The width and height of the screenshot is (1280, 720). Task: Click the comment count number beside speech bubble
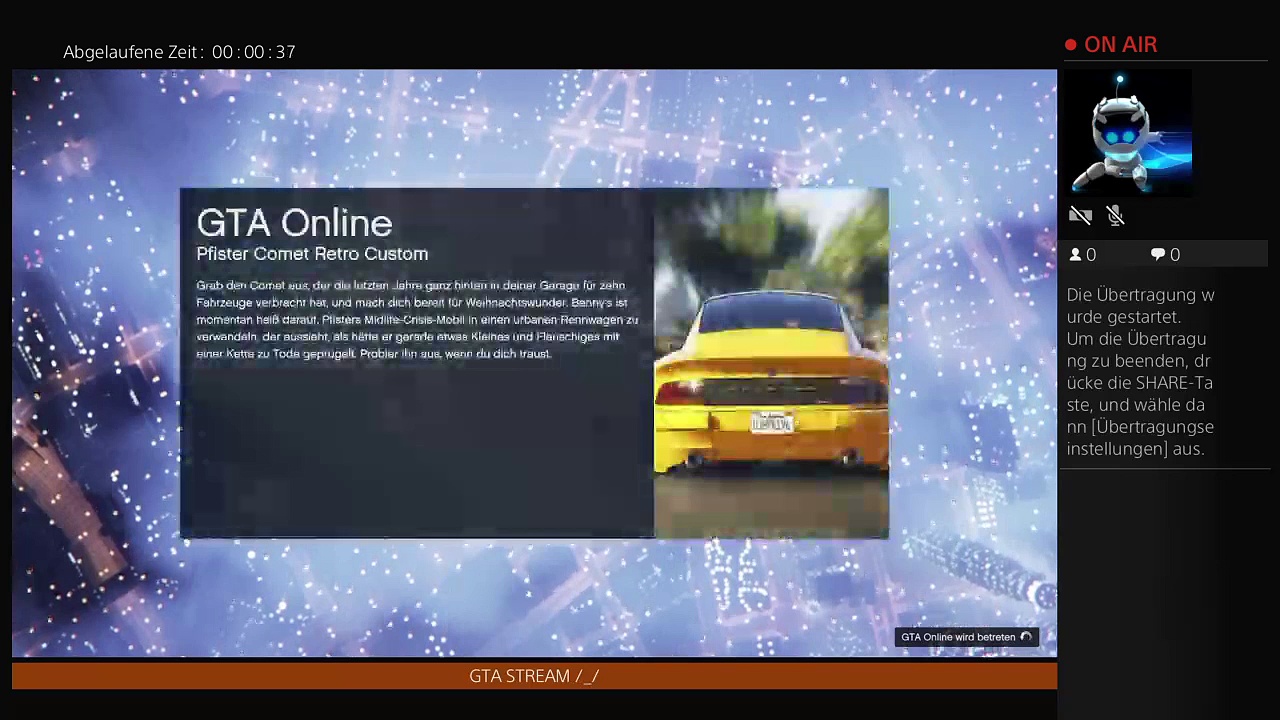(x=1175, y=255)
